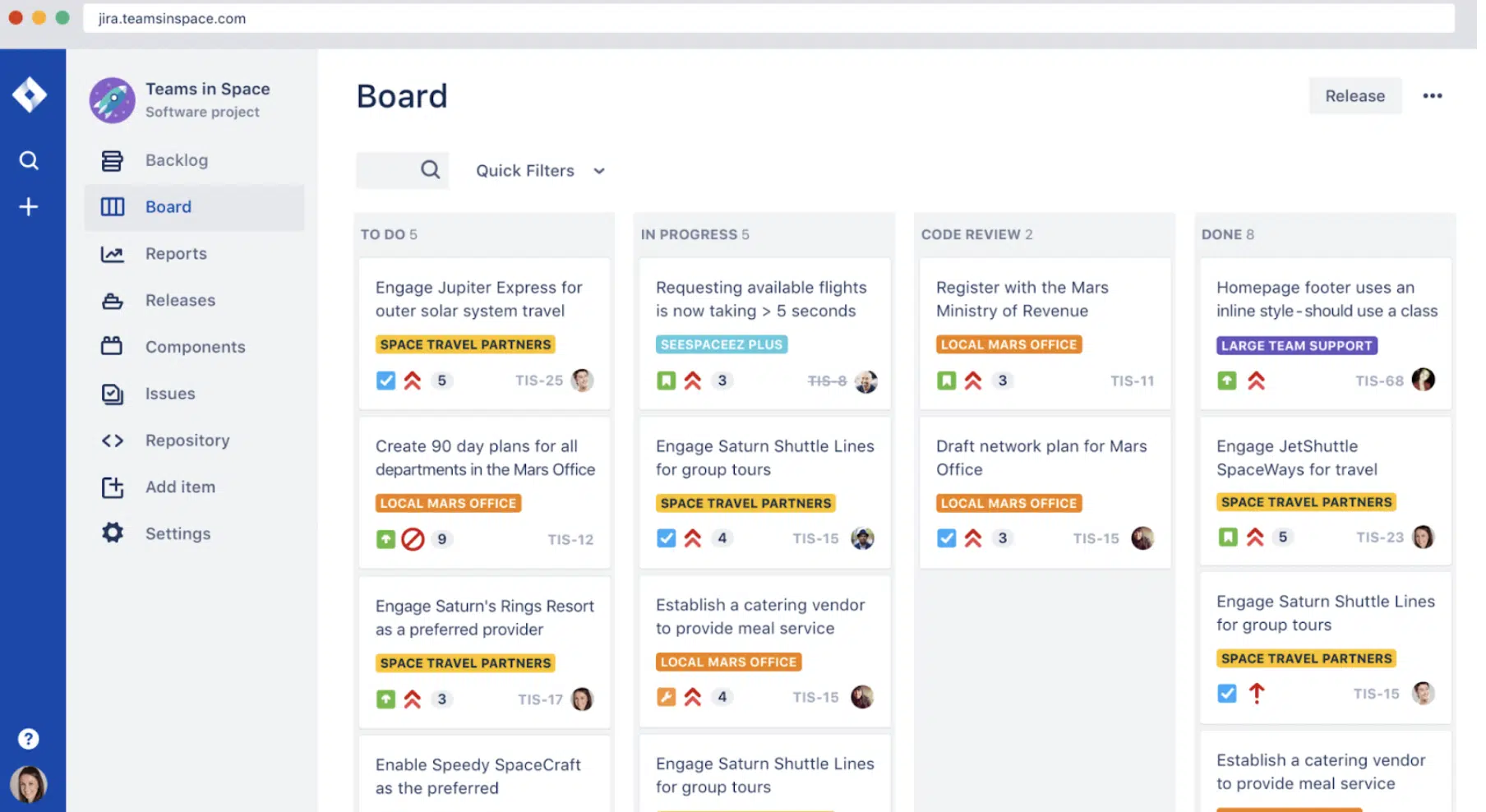Click the board search input field
The height and width of the screenshot is (812, 1486).
pyautogui.click(x=390, y=170)
